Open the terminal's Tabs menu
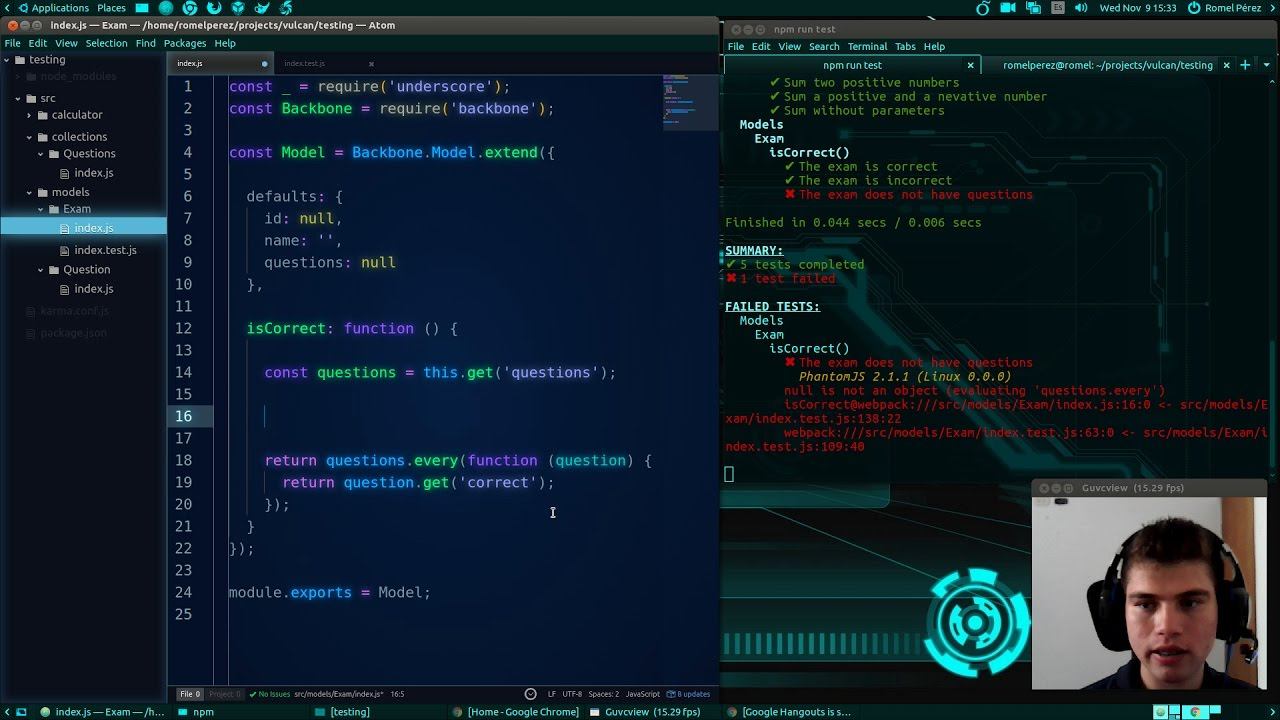 pyautogui.click(x=905, y=47)
